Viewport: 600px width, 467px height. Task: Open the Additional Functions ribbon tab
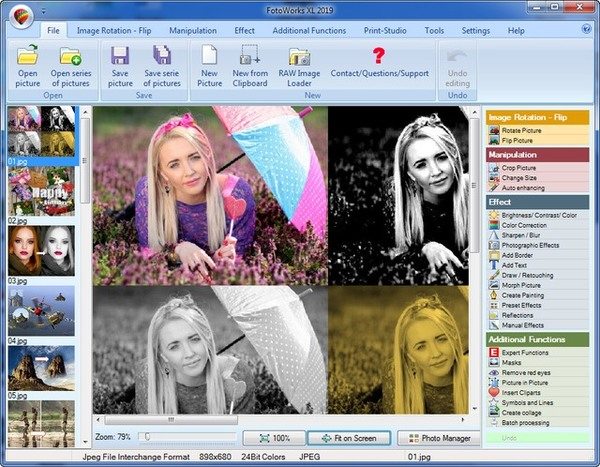309,31
